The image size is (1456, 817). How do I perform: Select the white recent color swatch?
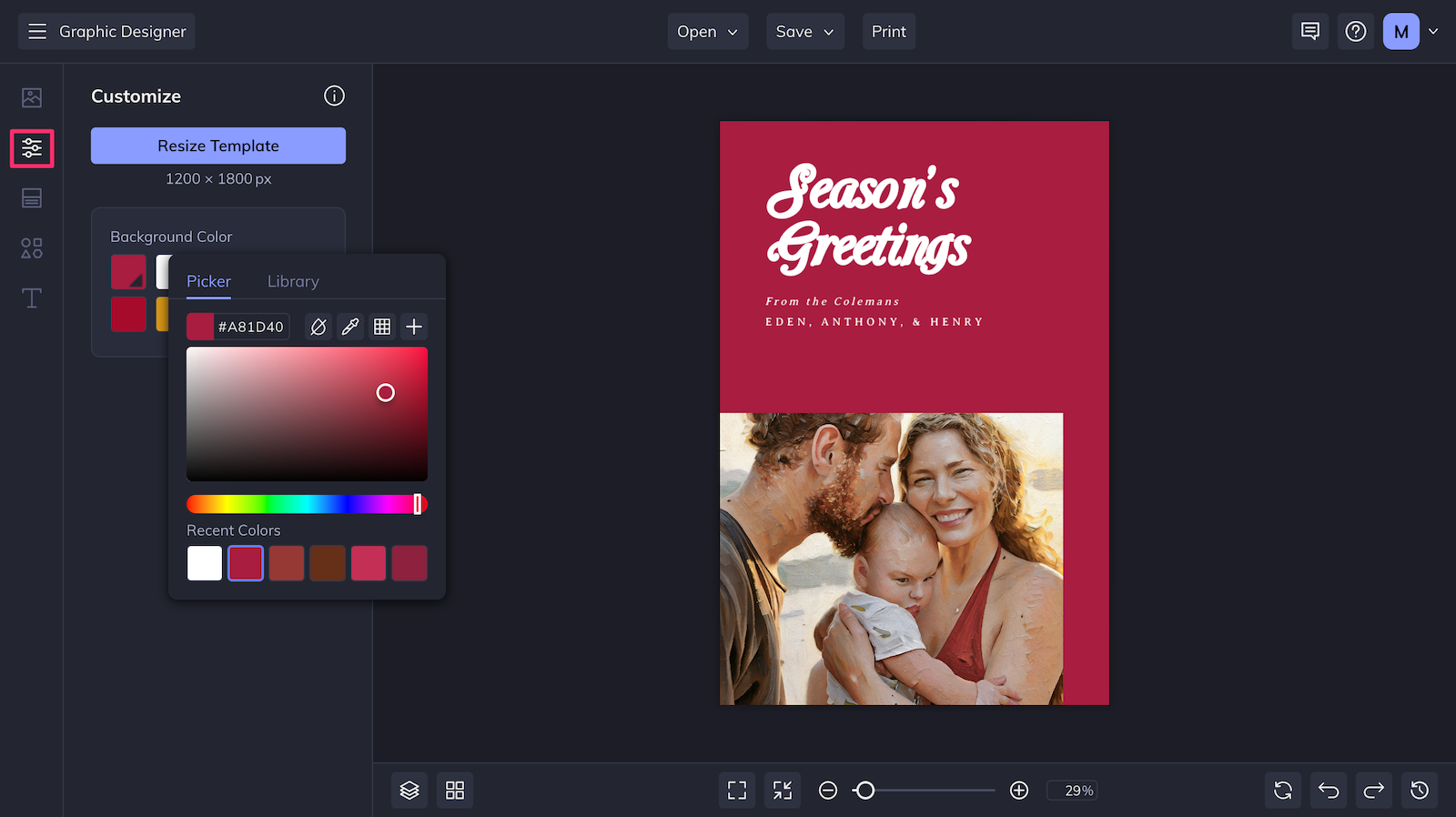[205, 563]
